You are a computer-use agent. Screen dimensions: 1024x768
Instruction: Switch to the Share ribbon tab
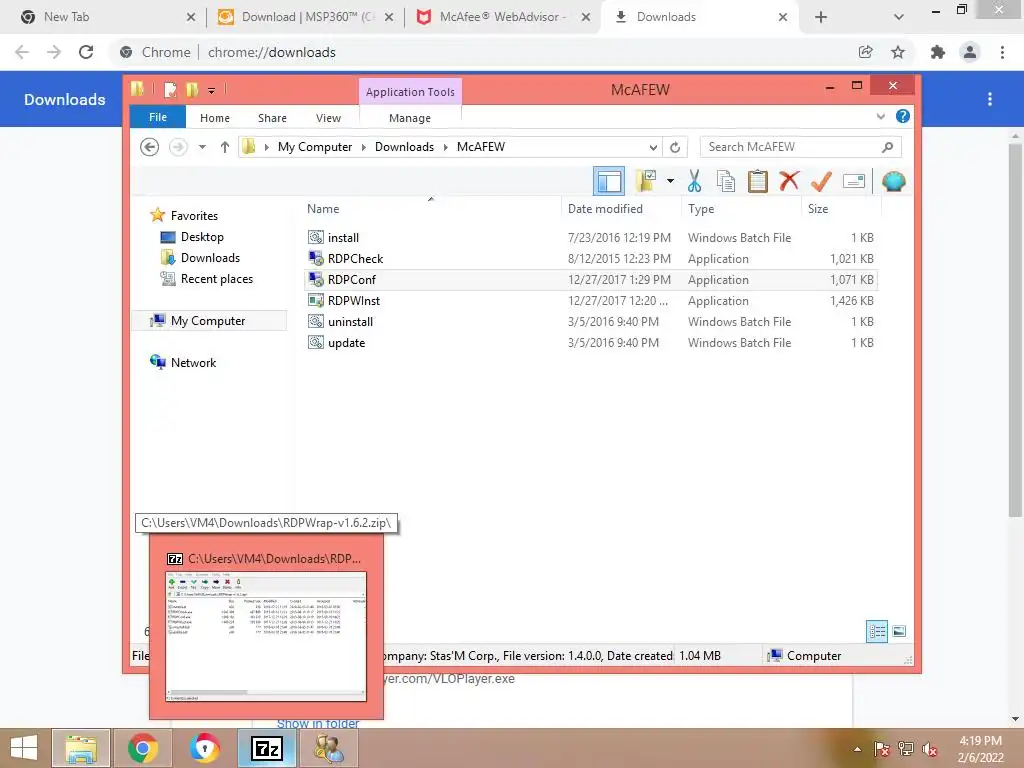click(x=272, y=118)
